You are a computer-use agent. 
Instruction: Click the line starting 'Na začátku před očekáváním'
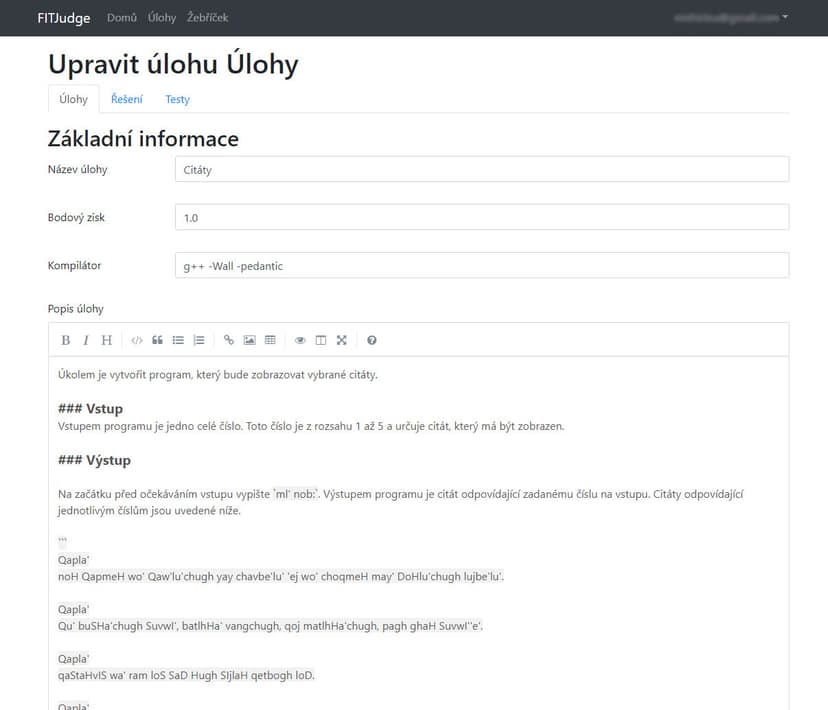point(401,502)
